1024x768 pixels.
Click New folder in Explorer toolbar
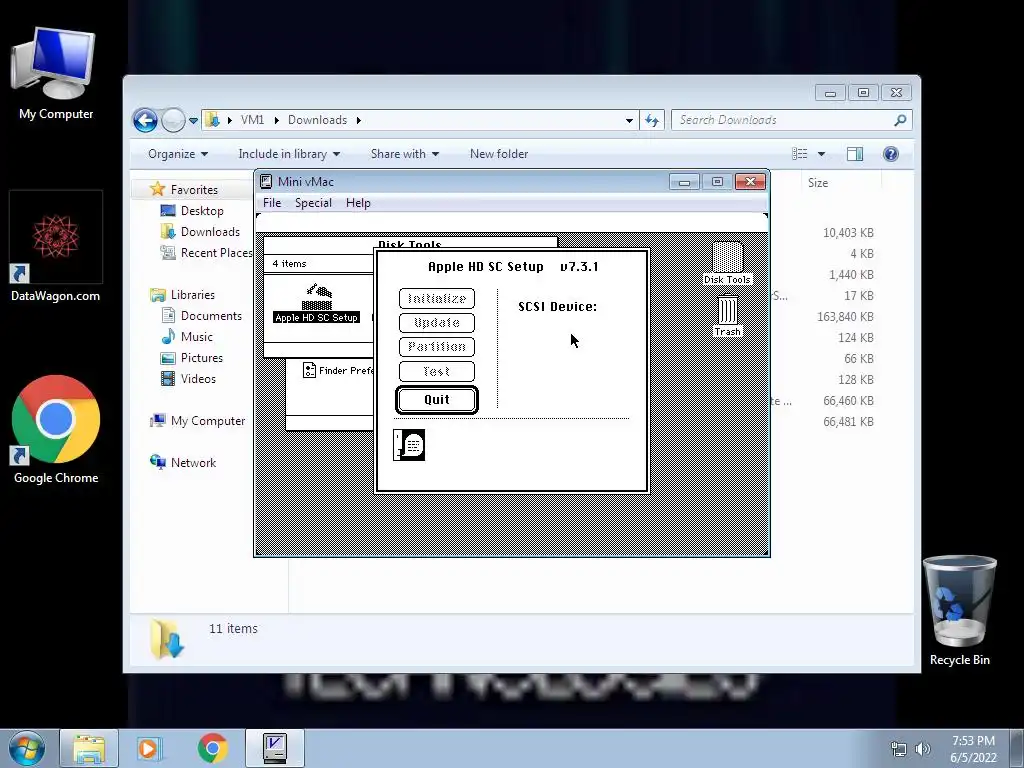(x=499, y=154)
